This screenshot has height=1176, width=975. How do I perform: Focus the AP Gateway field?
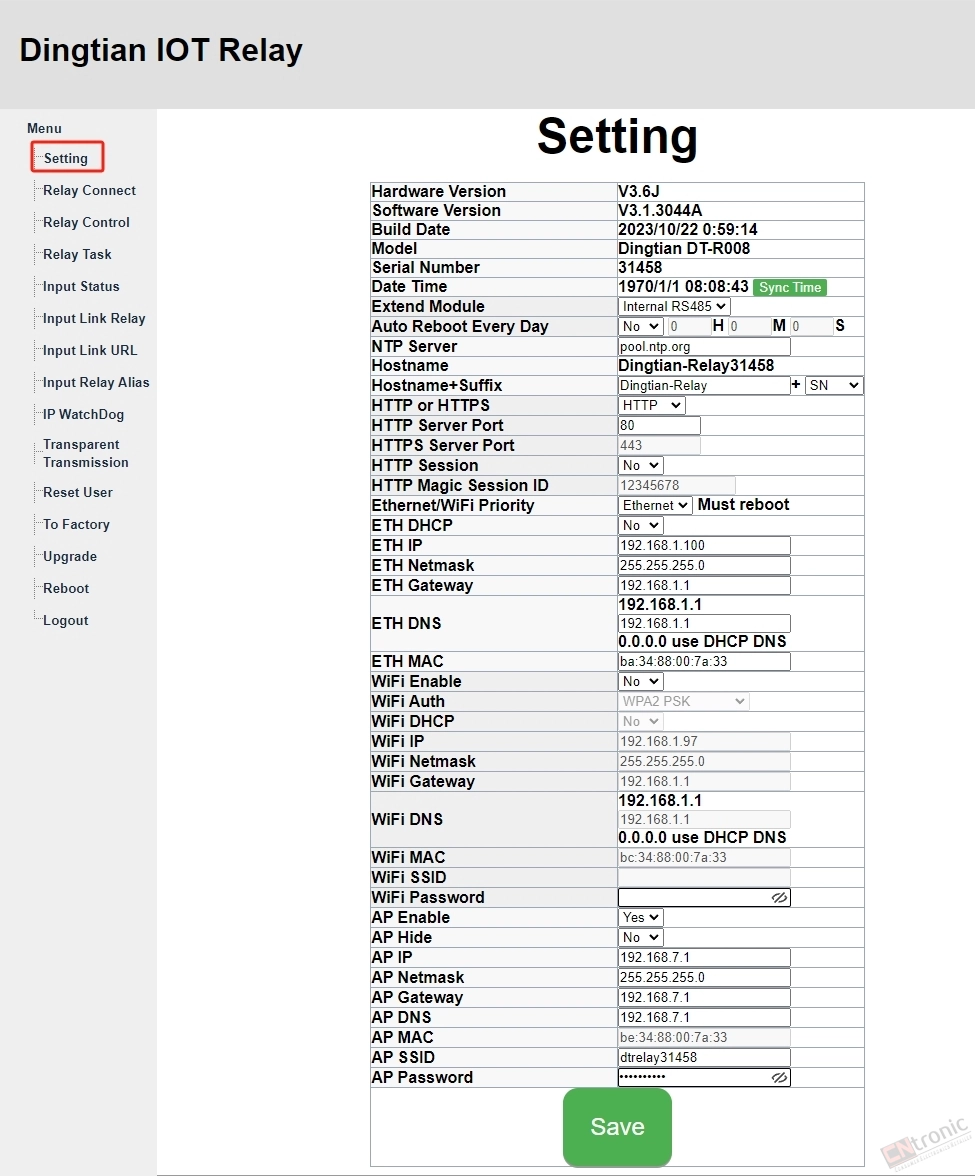[704, 998]
